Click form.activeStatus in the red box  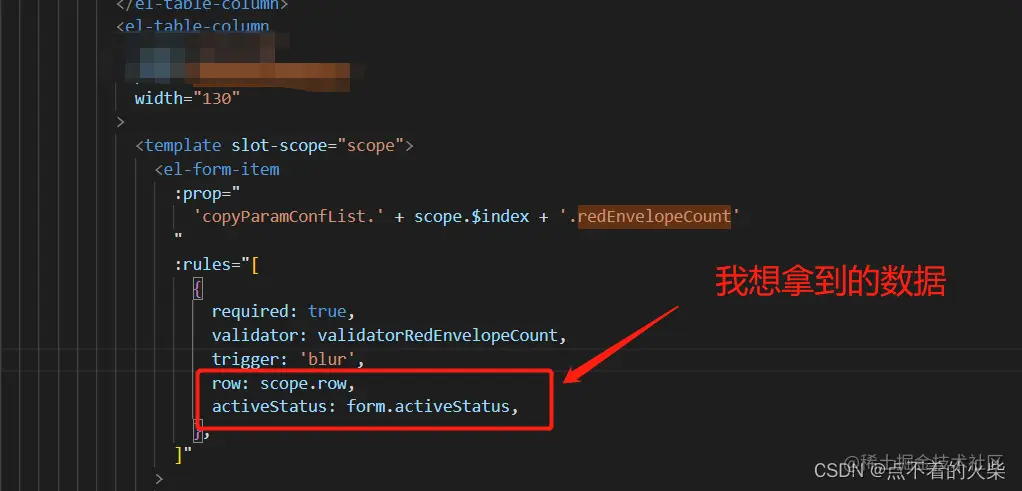pyautogui.click(x=428, y=407)
